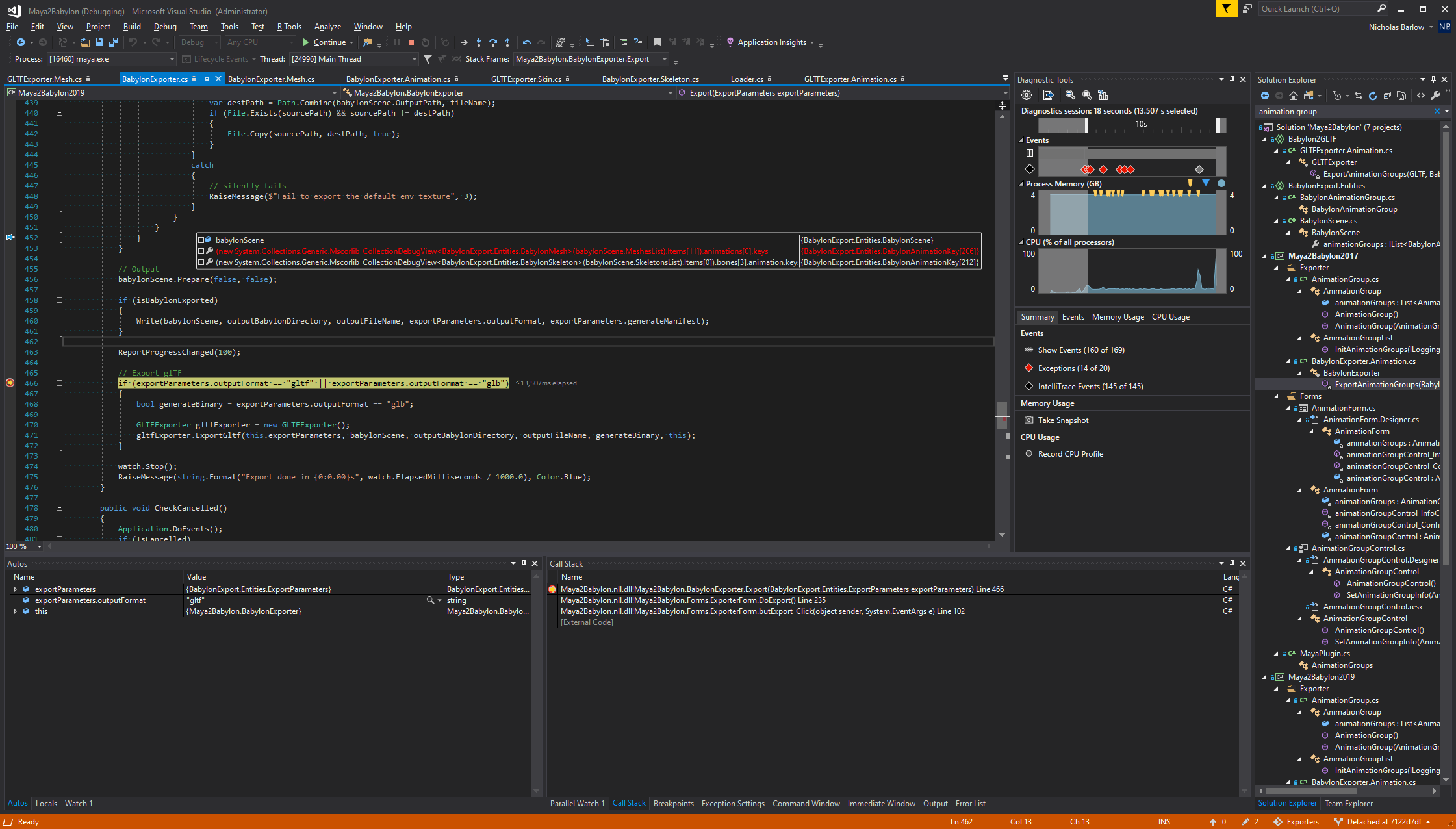The width and height of the screenshot is (1456, 829).
Task: Expand the 'this' variable in Autos
Action: [16, 611]
